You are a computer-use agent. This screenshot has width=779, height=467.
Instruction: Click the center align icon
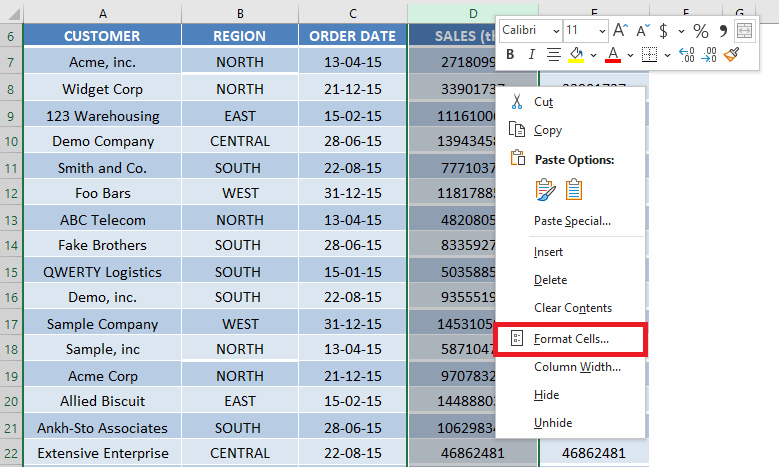pyautogui.click(x=553, y=54)
